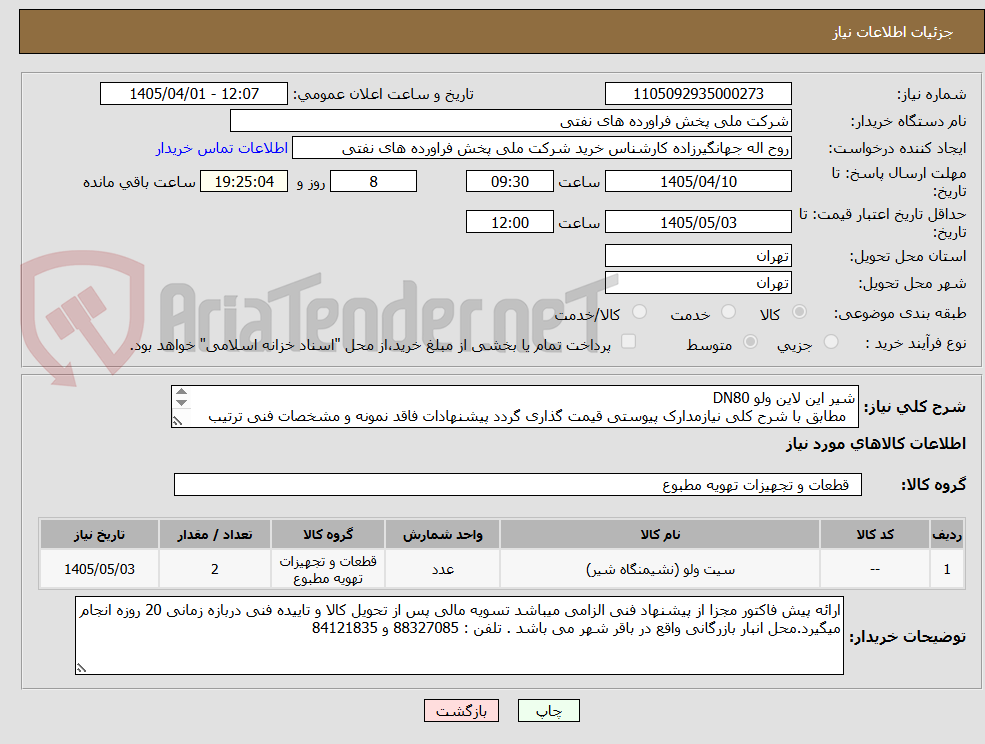Click the need number field 1105092935000273
This screenshot has width=985, height=744.
tap(698, 94)
